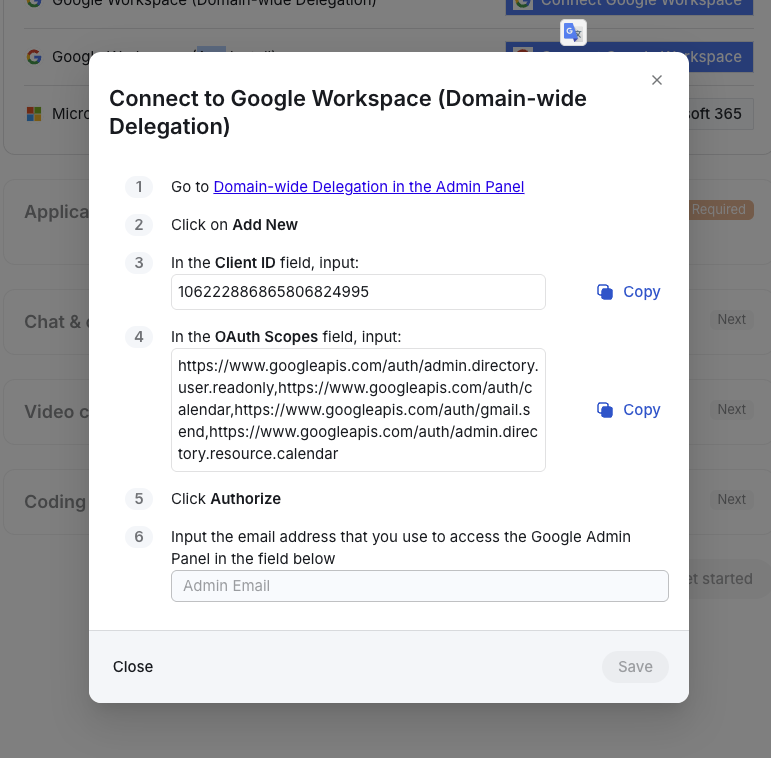The height and width of the screenshot is (758, 771).
Task: Click the Microsoft 365 button behind dialog
Action: pos(721,114)
